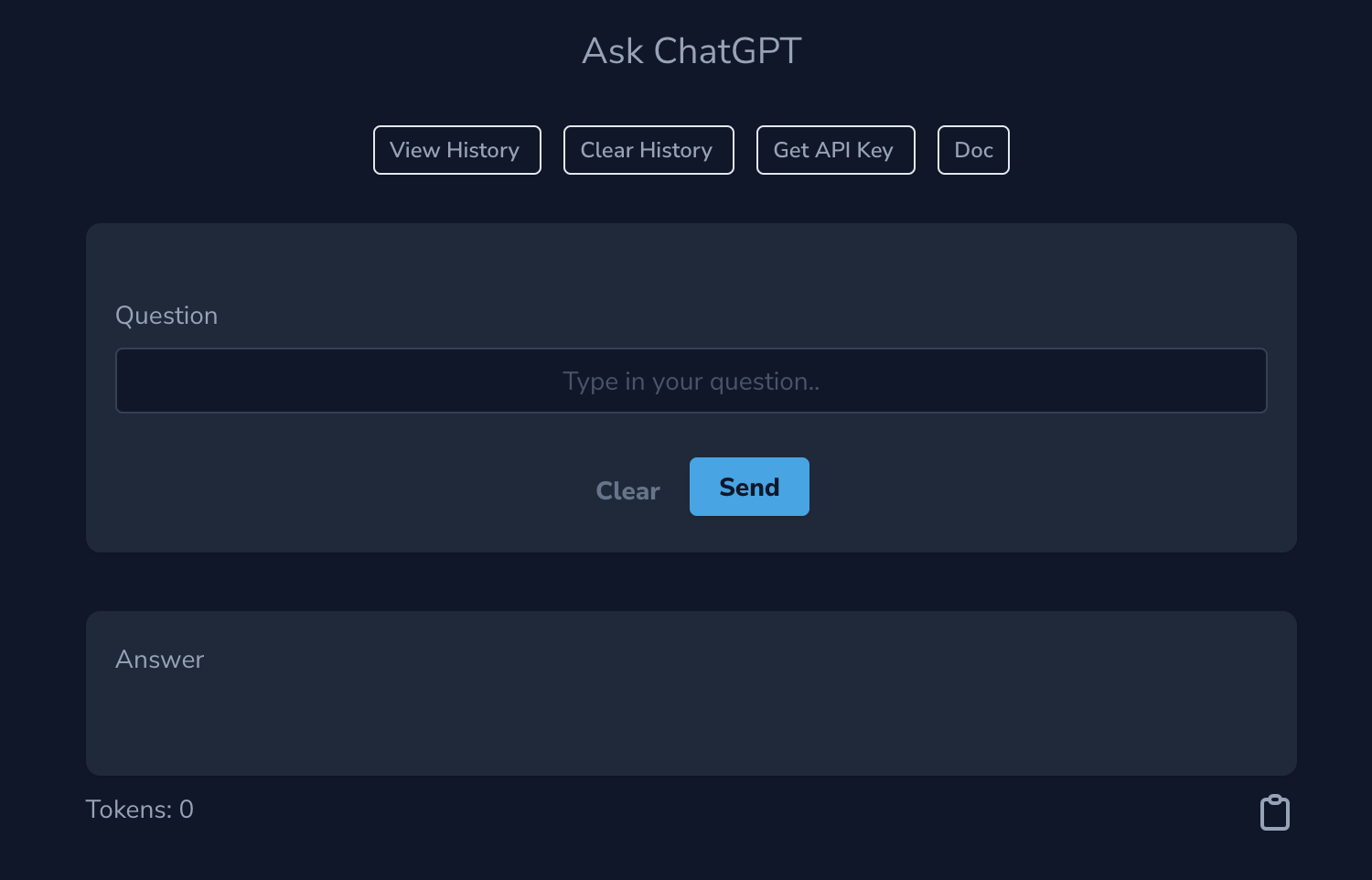Click the Ask ChatGPT title
1372x880 pixels.
pos(691,51)
